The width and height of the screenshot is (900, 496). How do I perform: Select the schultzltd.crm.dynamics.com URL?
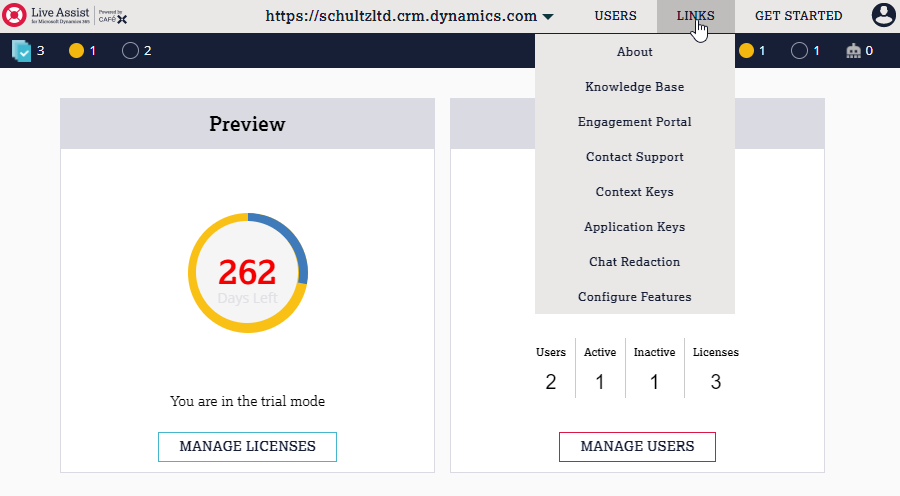401,16
